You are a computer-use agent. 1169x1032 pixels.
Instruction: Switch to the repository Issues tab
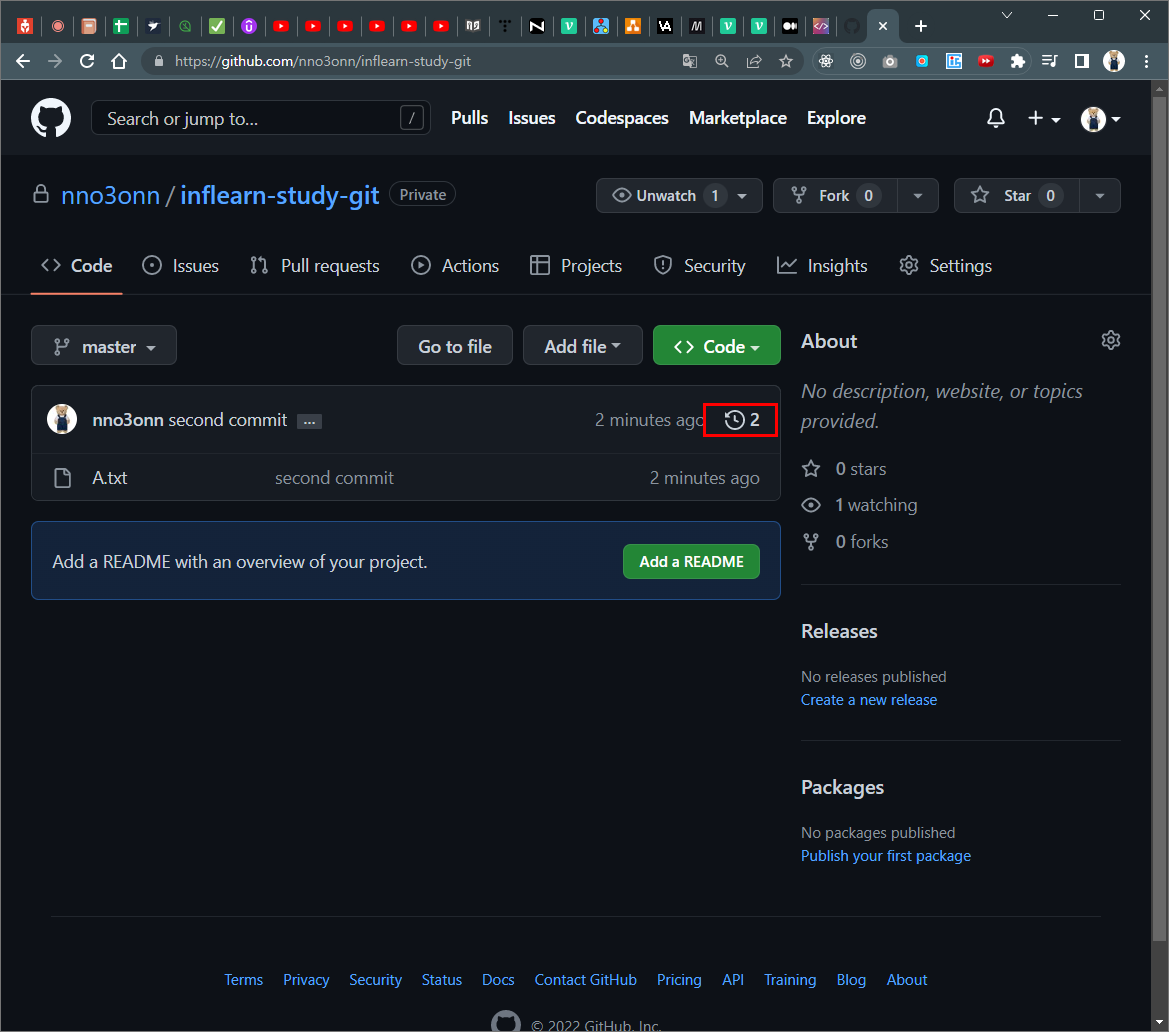pyautogui.click(x=180, y=265)
